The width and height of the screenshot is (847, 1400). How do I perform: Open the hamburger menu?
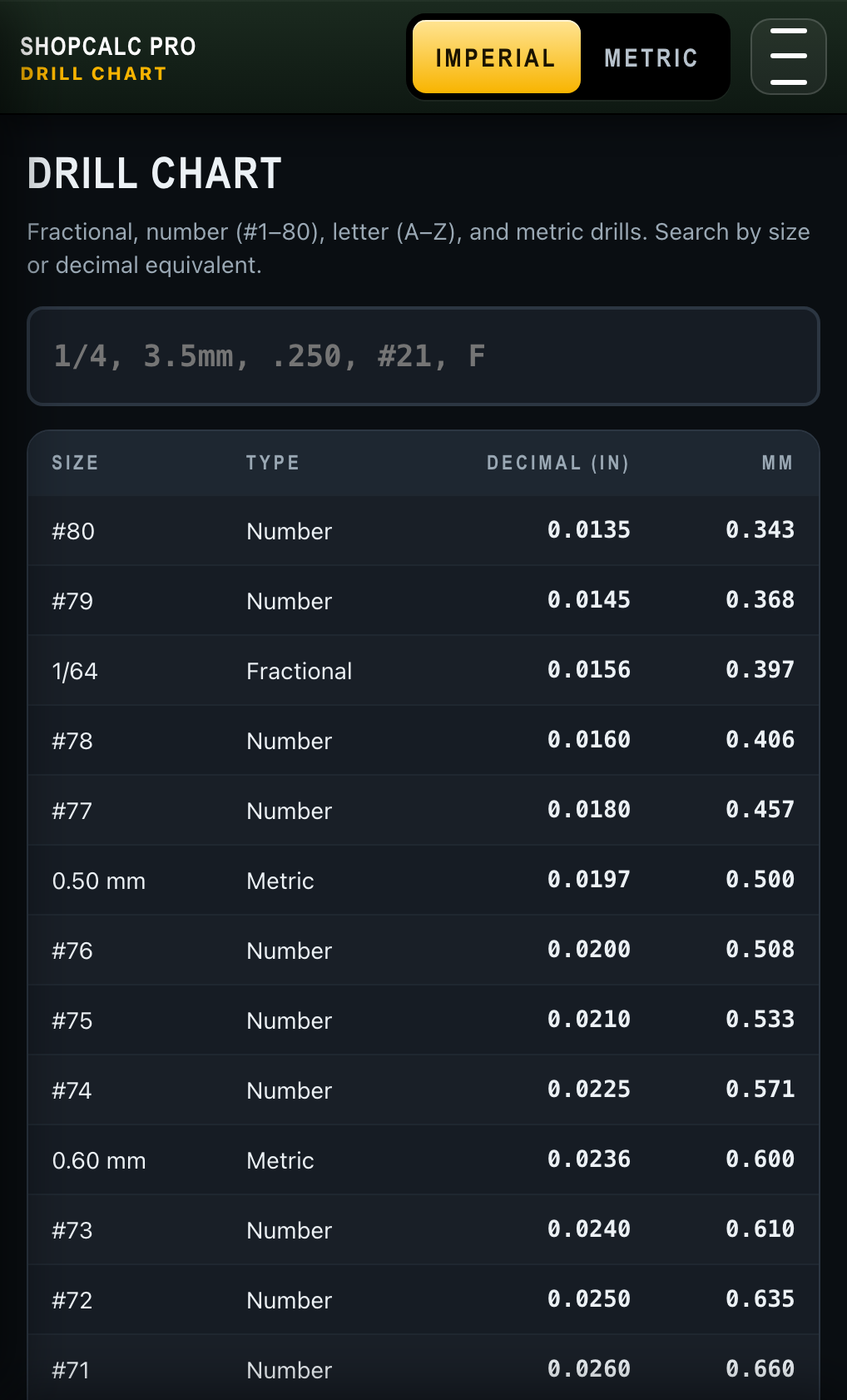point(788,57)
